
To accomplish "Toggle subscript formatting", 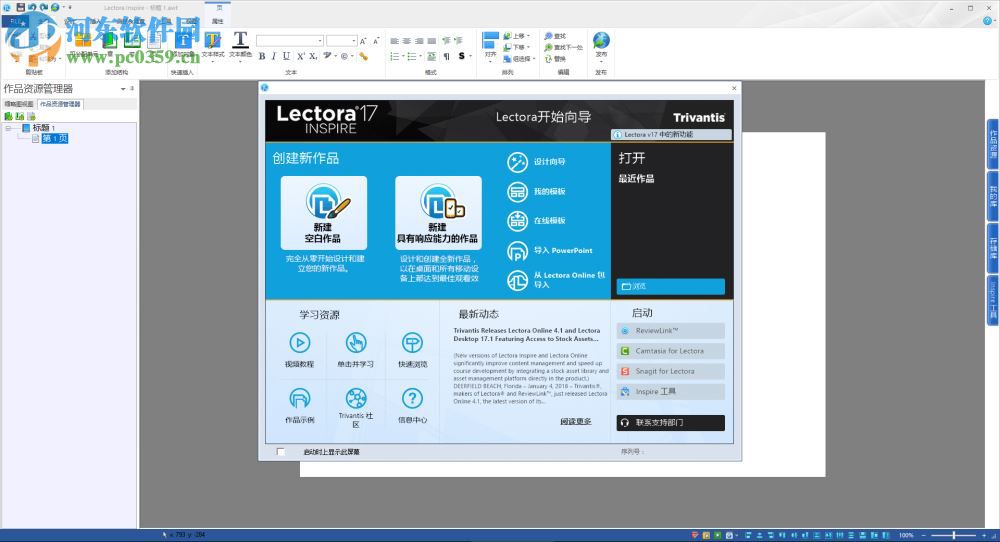I will (313, 57).
